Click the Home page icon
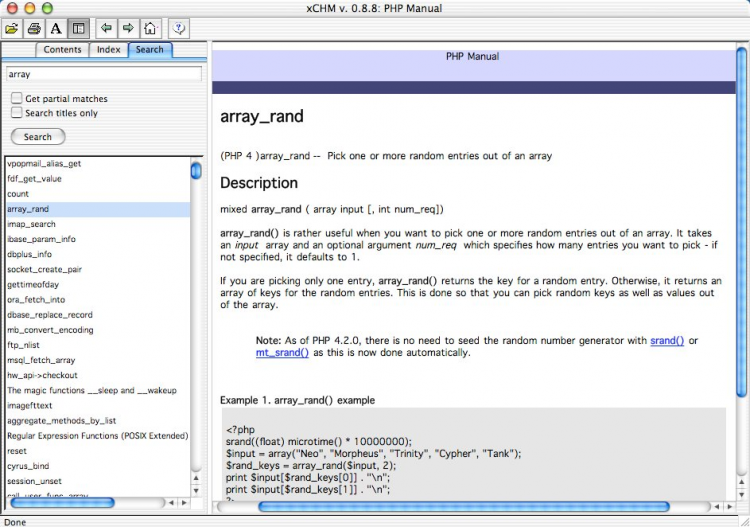 tap(150, 29)
